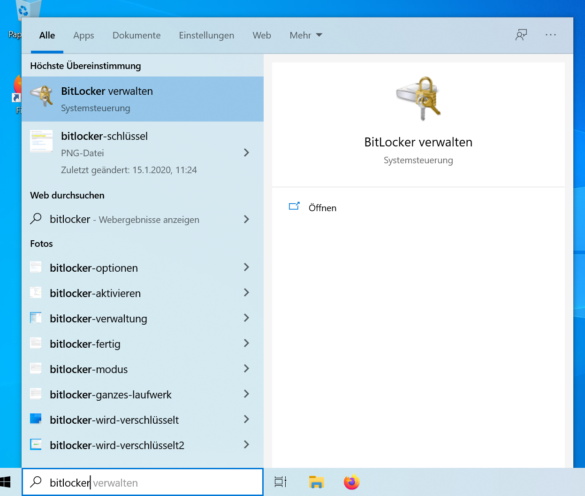Click the bitlocker-ganzes-laufwerk file icon
Screen dimensions: 585x496
click(x=36, y=394)
